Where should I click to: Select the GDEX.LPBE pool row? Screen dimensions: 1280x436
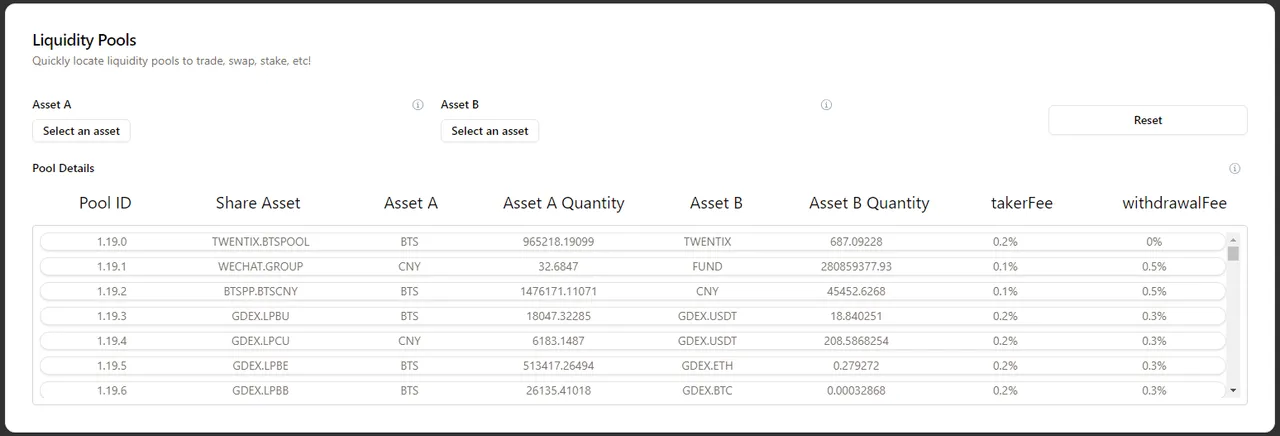pyautogui.click(x=632, y=366)
